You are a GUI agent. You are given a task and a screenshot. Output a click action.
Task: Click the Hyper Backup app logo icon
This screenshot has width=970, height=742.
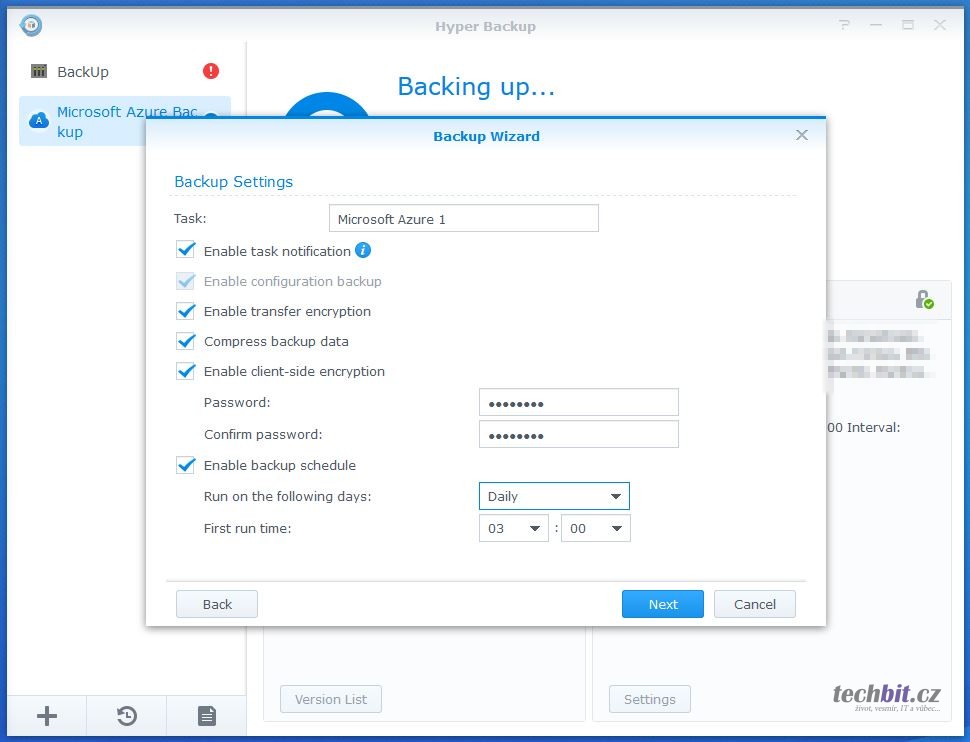pos(31,25)
